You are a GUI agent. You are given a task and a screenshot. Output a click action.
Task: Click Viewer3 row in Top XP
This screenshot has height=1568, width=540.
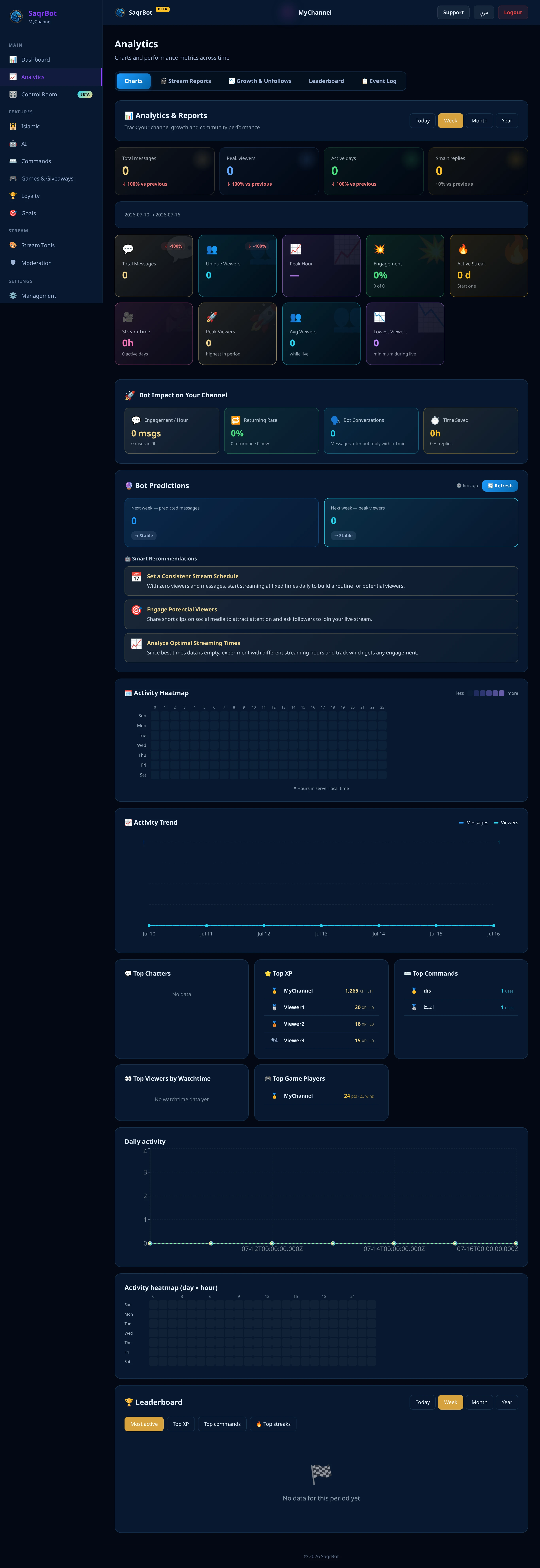tap(321, 1040)
